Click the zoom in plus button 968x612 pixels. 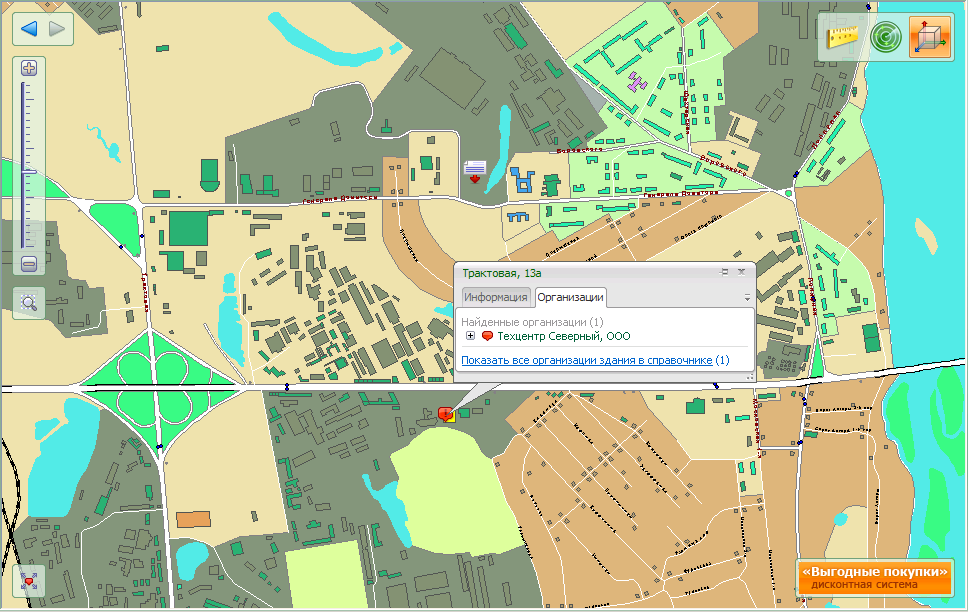29,69
